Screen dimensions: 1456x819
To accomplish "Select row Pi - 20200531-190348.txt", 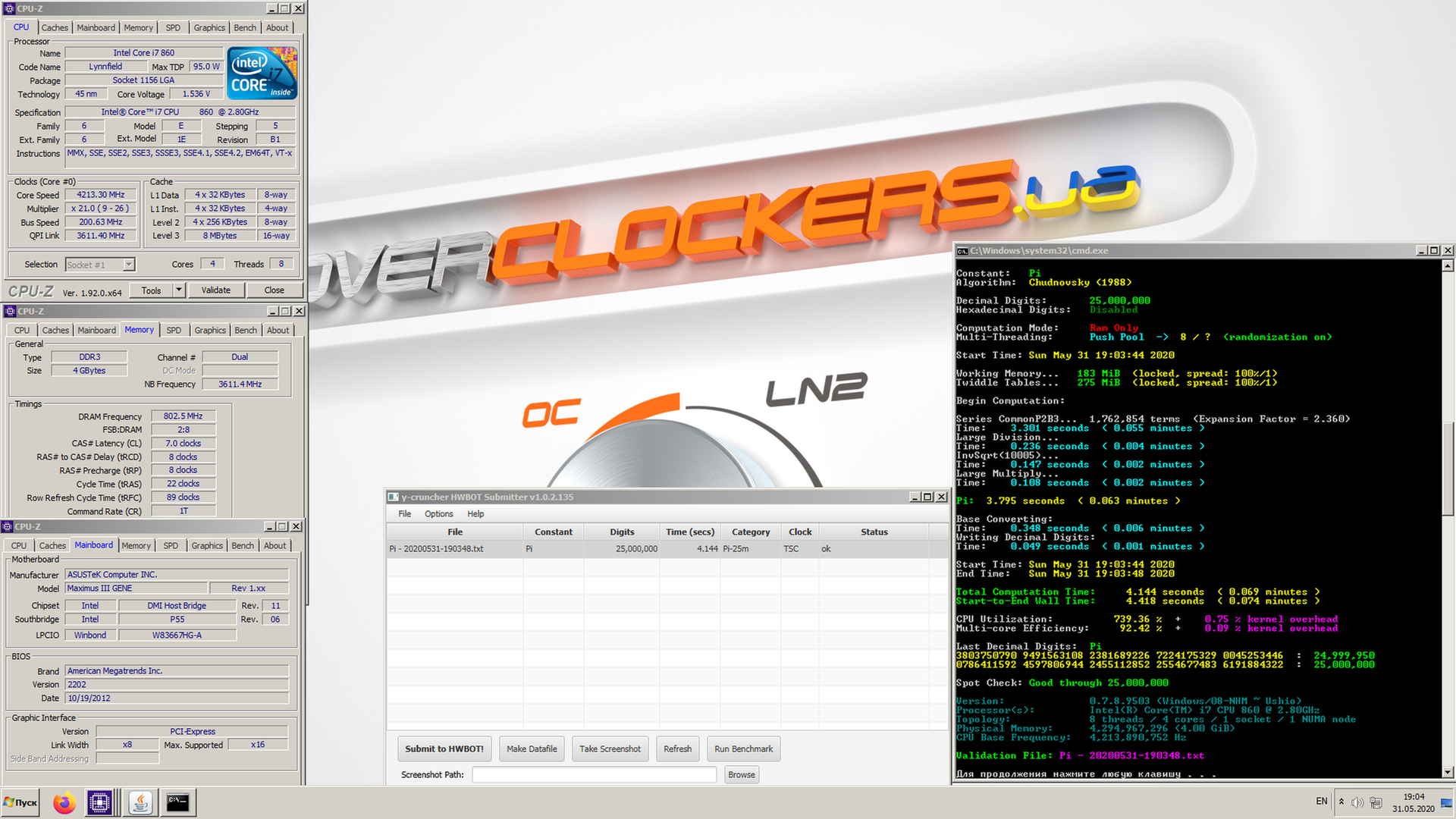I will tap(667, 548).
